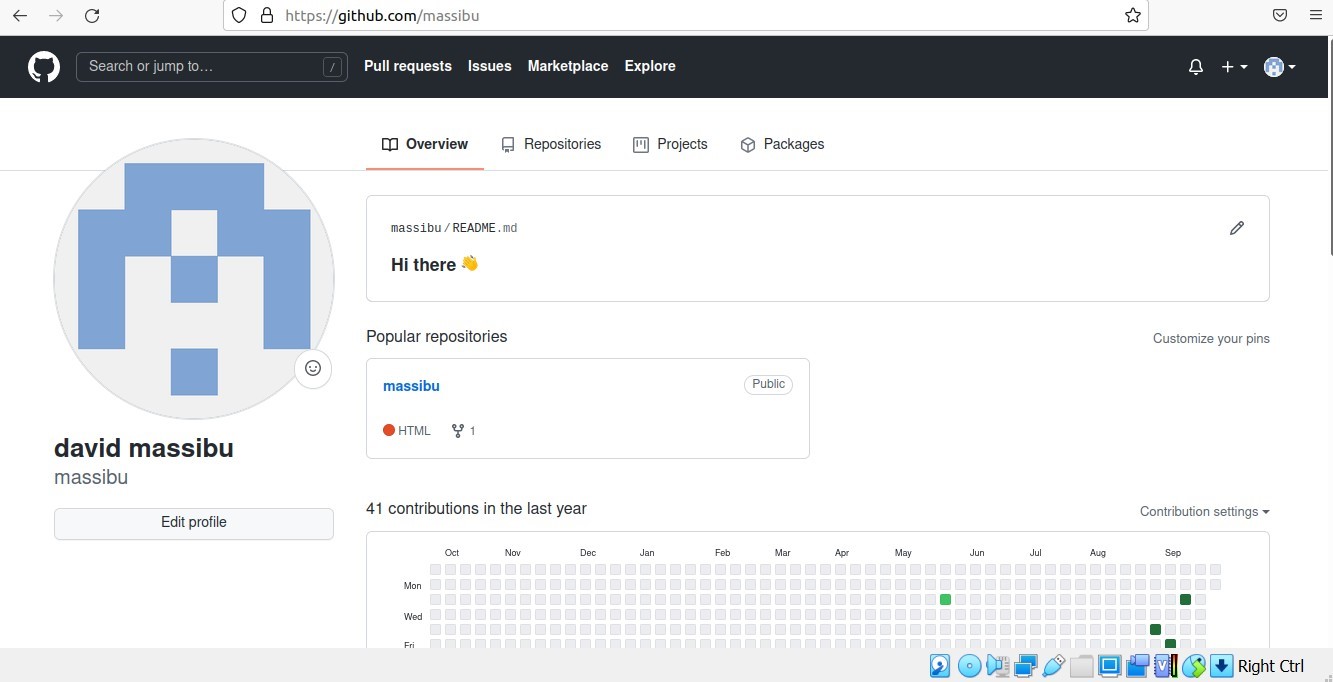The height and width of the screenshot is (682, 1333).
Task: Click the VirtualBox CPU virtualization indicator
Action: (x=1164, y=666)
